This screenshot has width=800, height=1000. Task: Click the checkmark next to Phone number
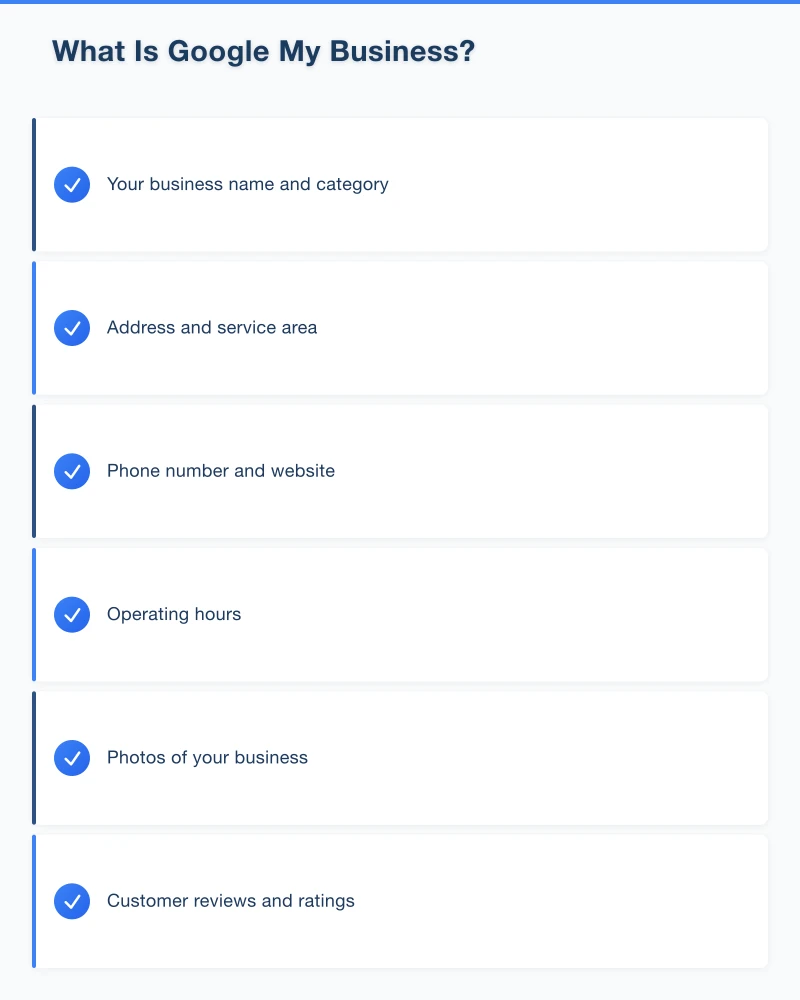tap(72, 471)
